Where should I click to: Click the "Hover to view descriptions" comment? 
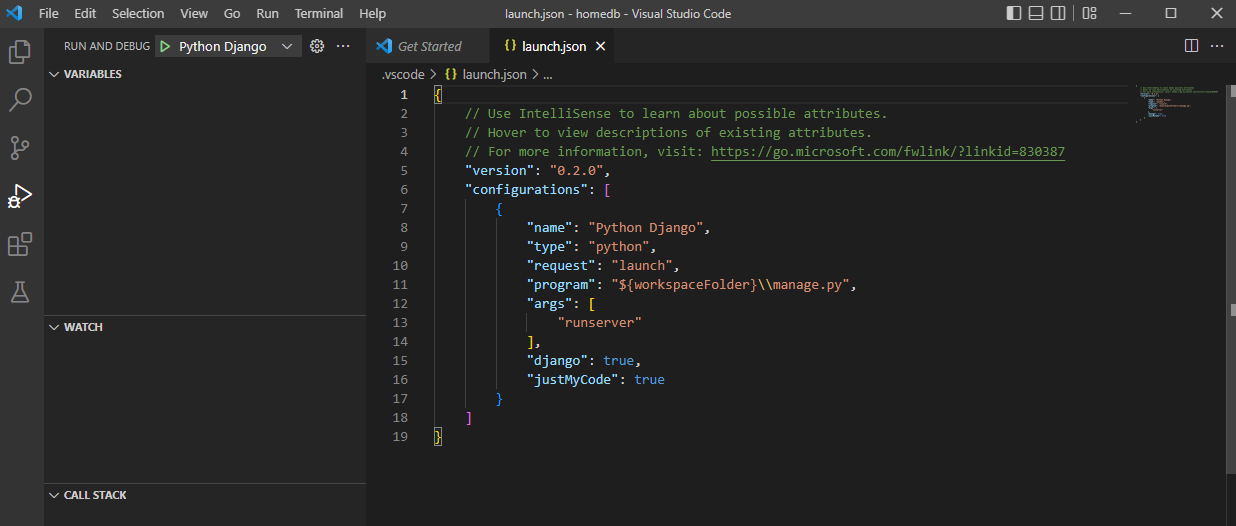pos(668,133)
